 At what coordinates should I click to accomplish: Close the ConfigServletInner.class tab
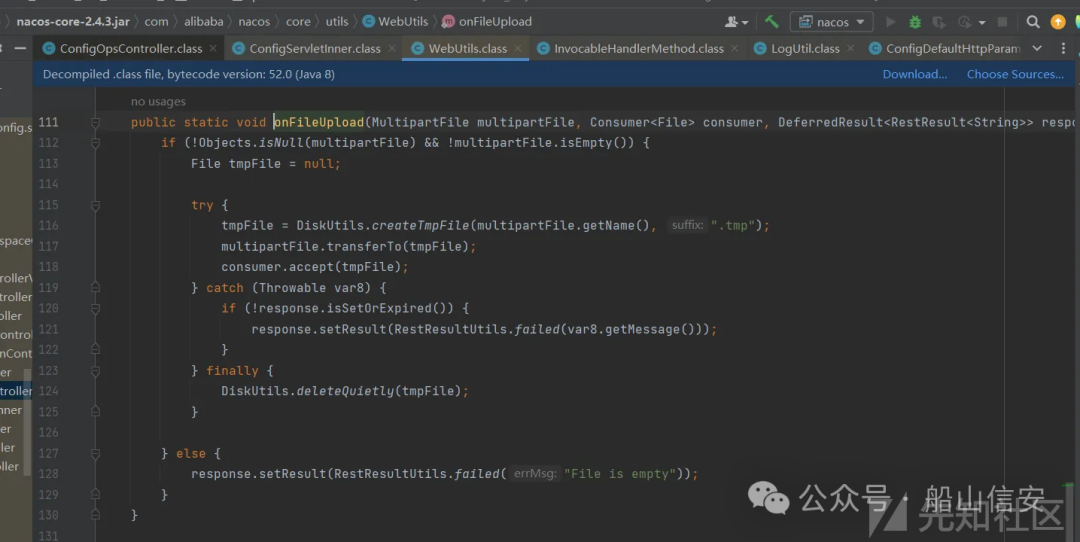click(391, 48)
